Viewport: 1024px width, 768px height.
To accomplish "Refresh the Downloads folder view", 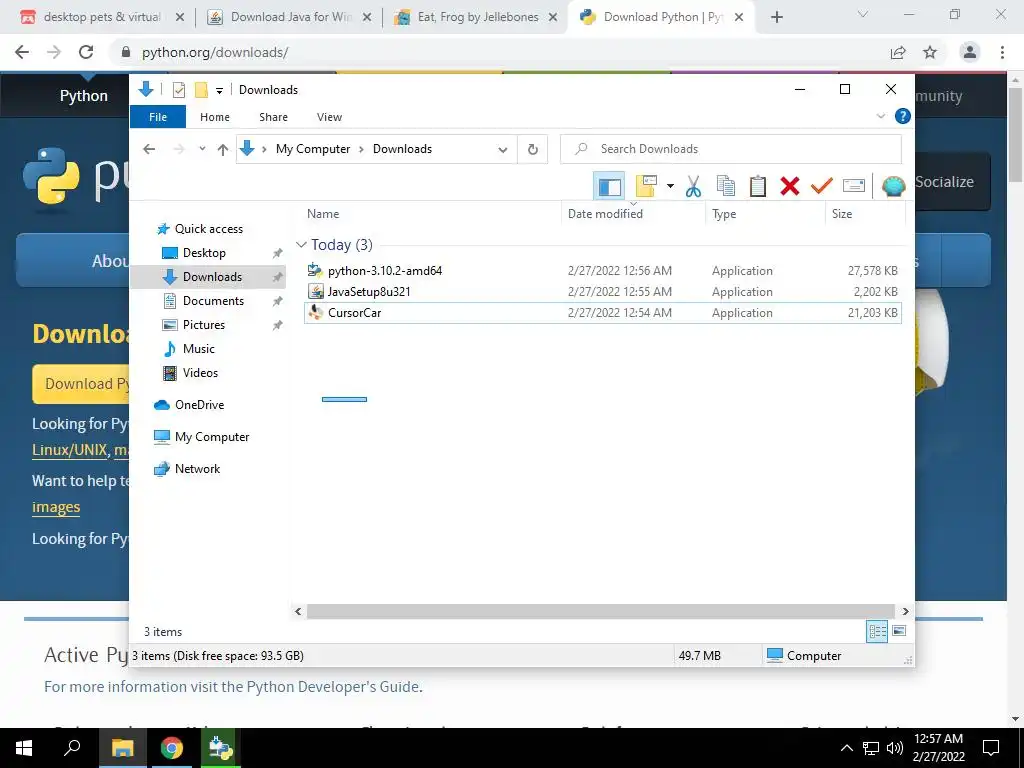I will (x=533, y=150).
